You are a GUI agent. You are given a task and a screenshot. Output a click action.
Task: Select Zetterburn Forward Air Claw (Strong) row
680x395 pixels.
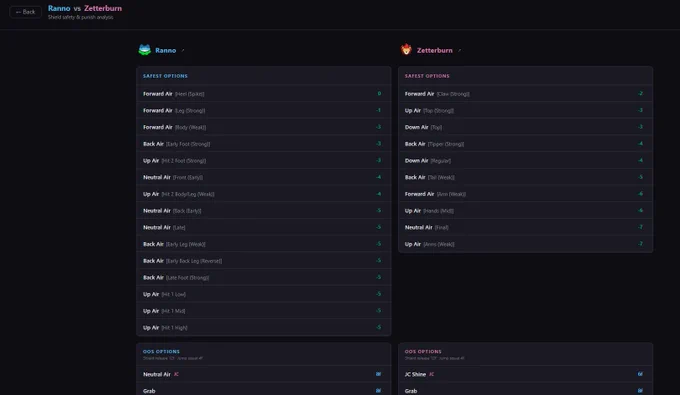pos(526,94)
